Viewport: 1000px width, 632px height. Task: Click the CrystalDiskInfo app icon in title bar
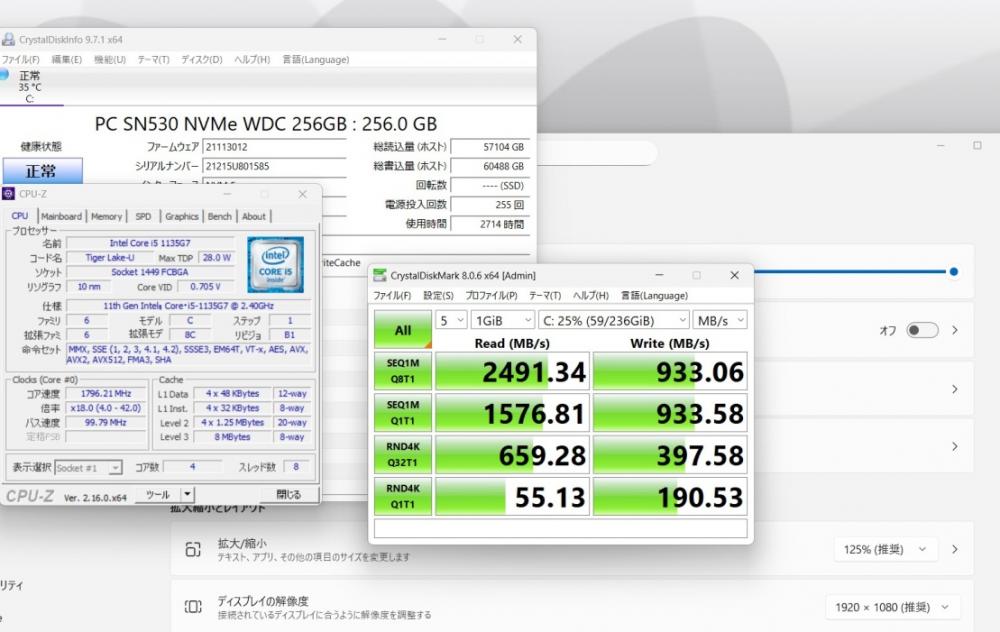pos(8,40)
